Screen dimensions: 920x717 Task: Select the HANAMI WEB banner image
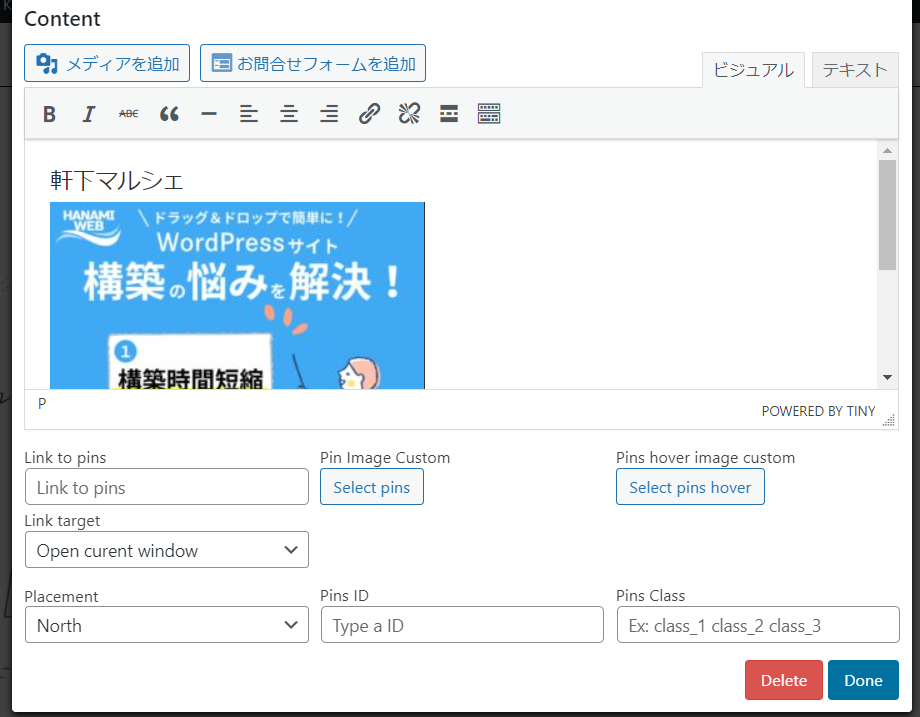tap(237, 295)
